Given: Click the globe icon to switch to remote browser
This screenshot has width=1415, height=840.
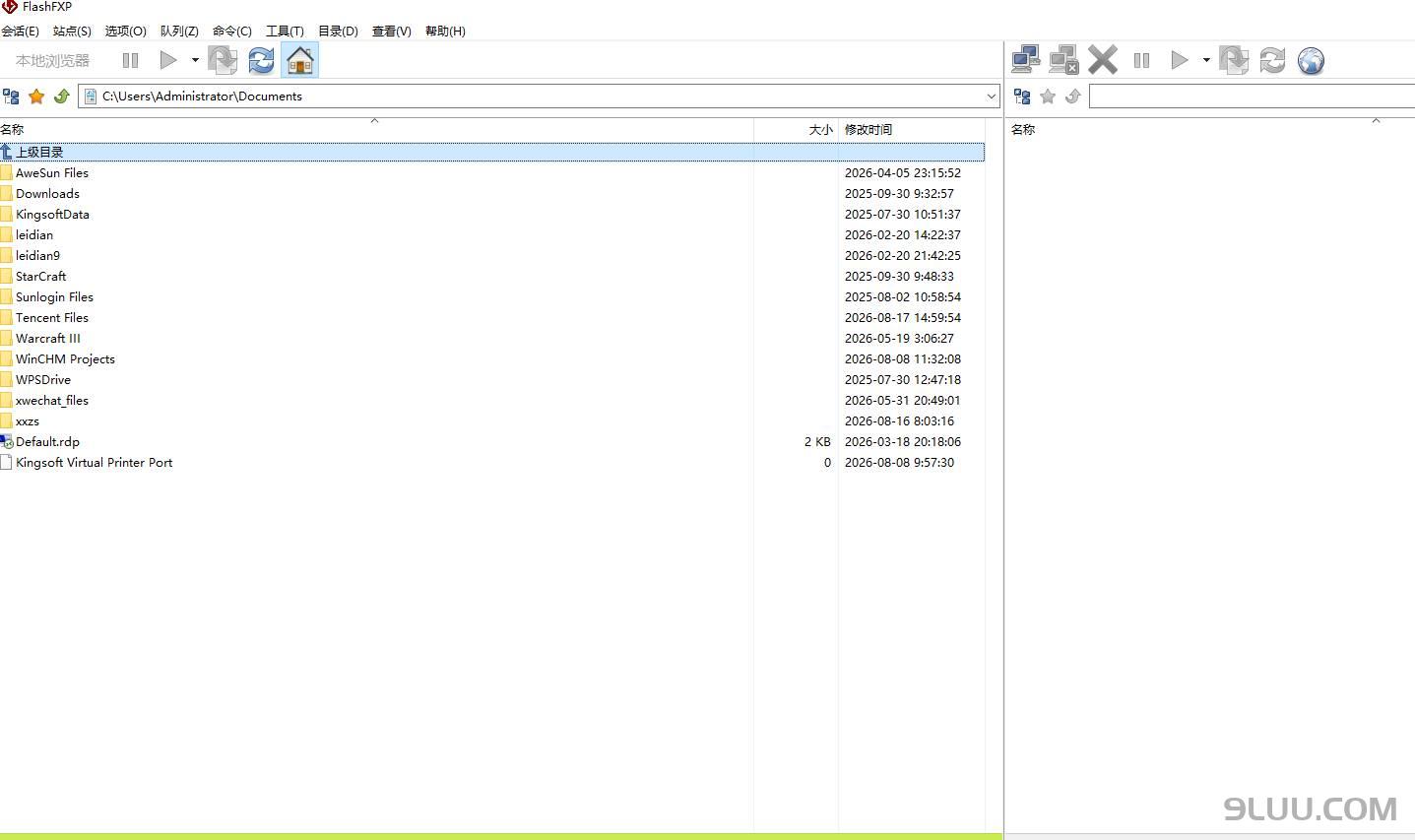Looking at the screenshot, I should point(1311,61).
